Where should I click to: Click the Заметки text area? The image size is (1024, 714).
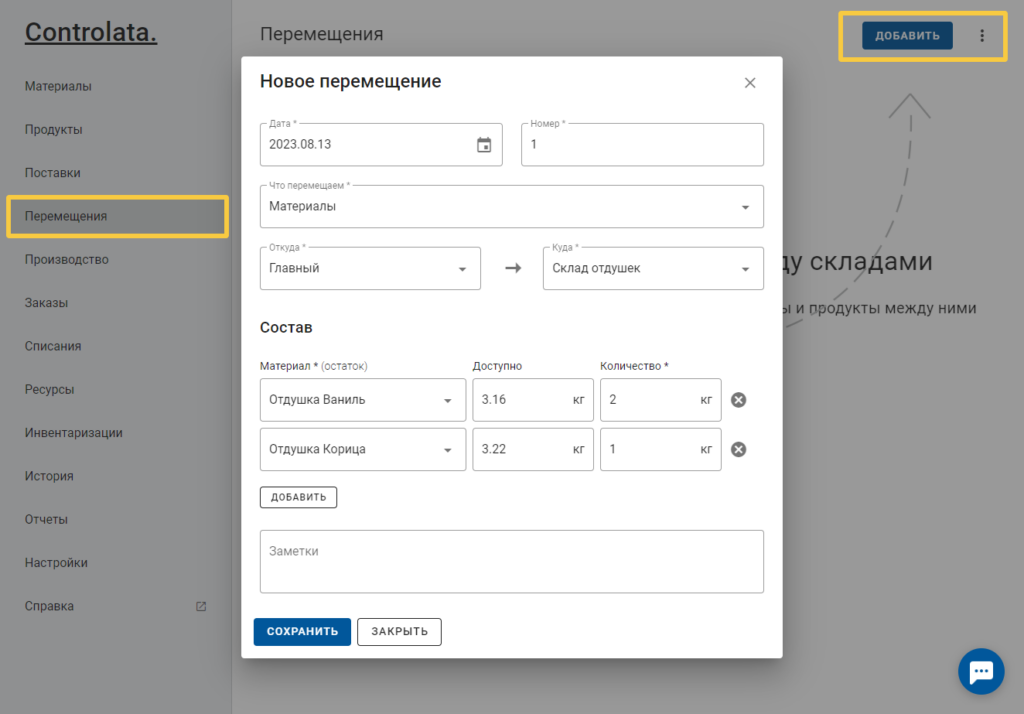pos(511,562)
